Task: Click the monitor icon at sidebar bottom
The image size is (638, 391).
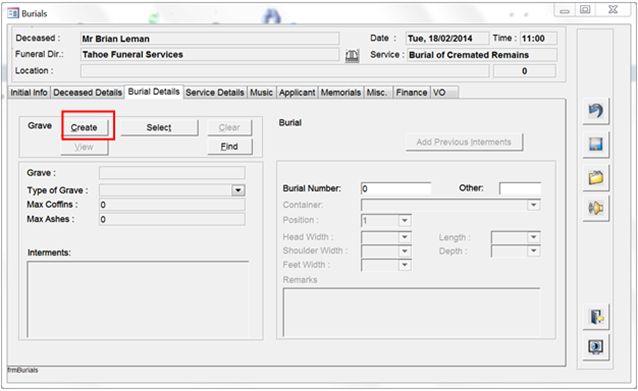Action: pyautogui.click(x=596, y=347)
